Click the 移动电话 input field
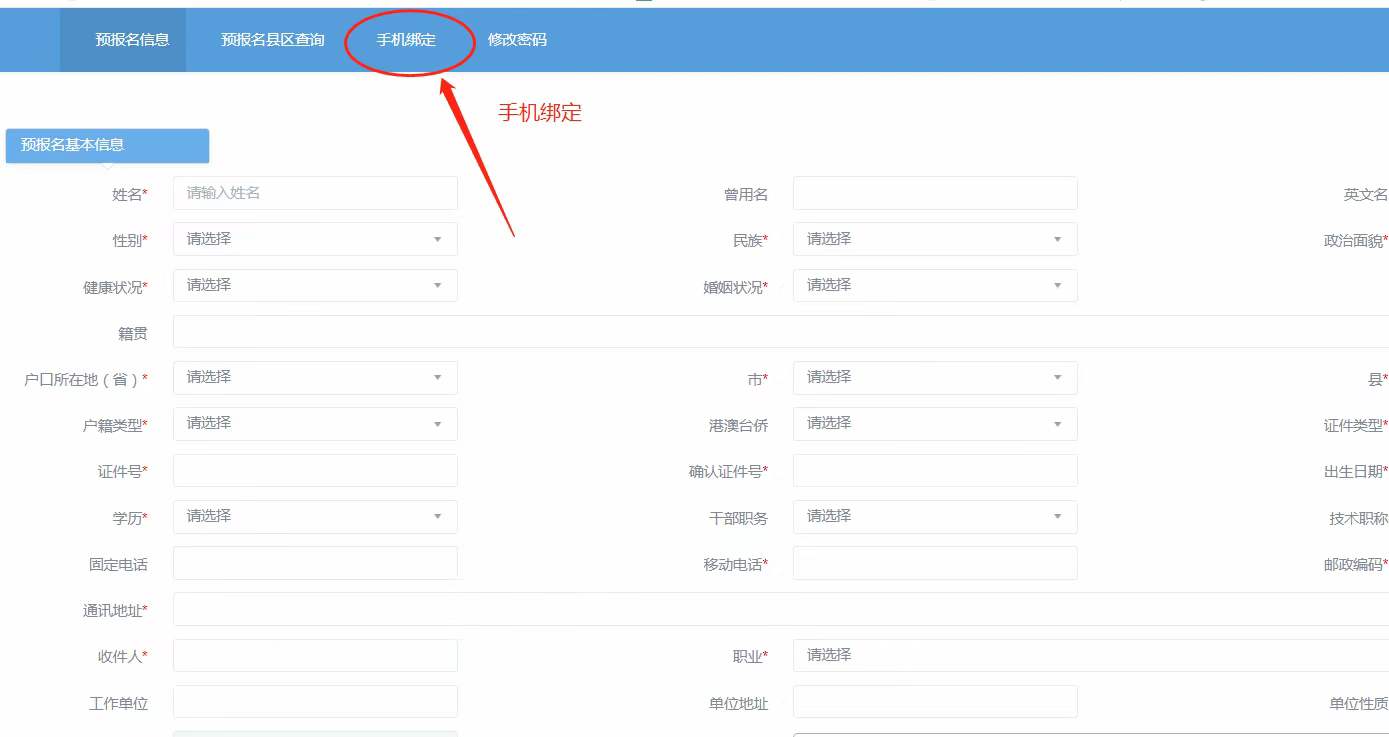 tap(935, 563)
